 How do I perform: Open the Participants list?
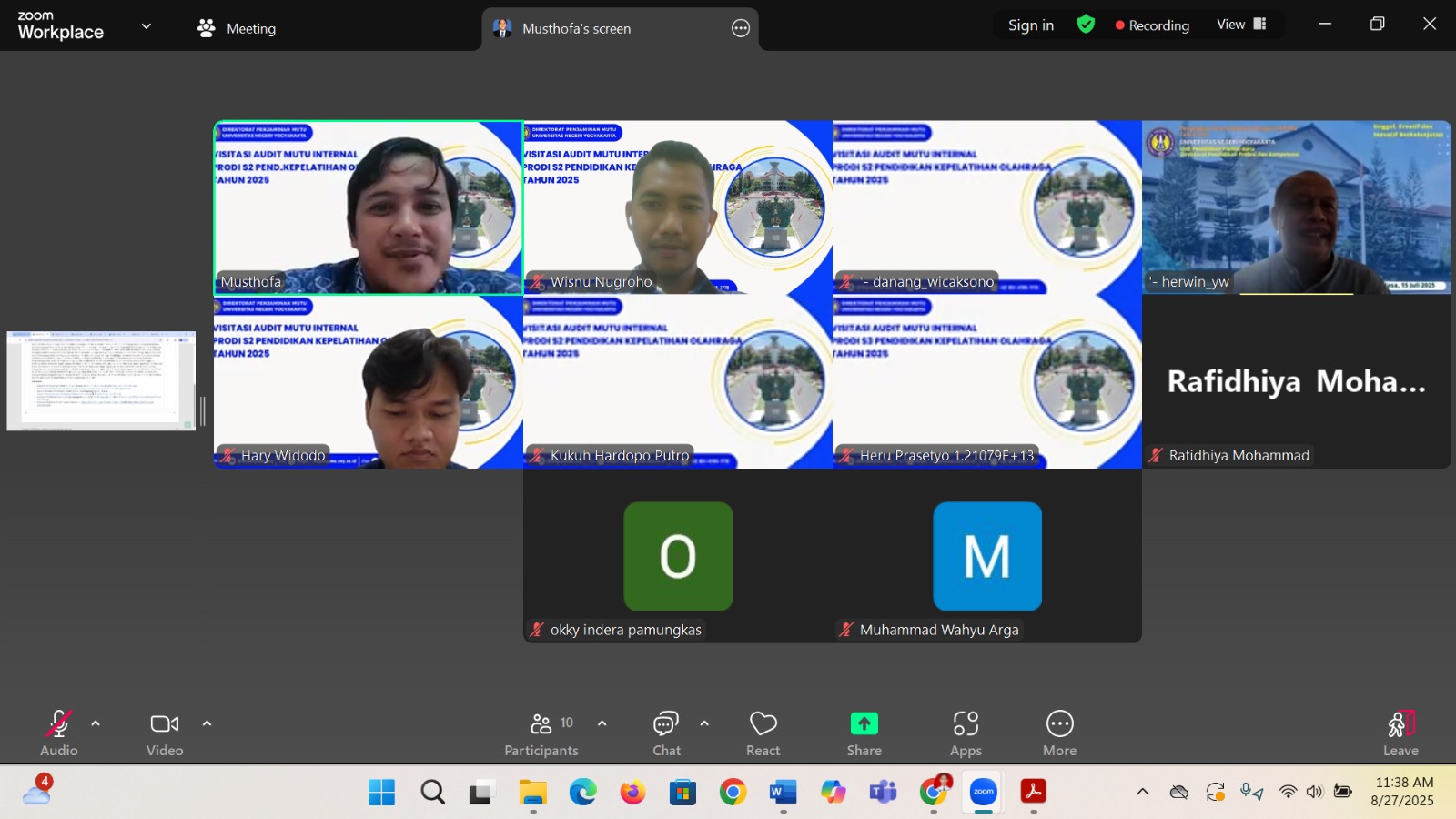click(x=542, y=724)
